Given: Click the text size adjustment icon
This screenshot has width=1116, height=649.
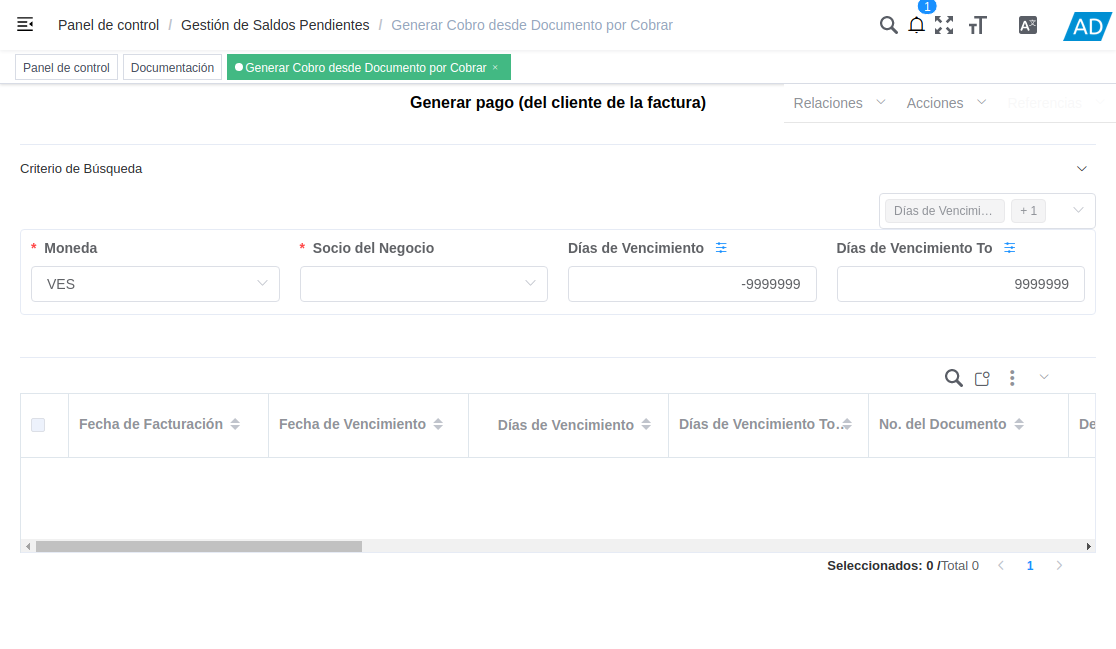Looking at the screenshot, I should (x=977, y=25).
